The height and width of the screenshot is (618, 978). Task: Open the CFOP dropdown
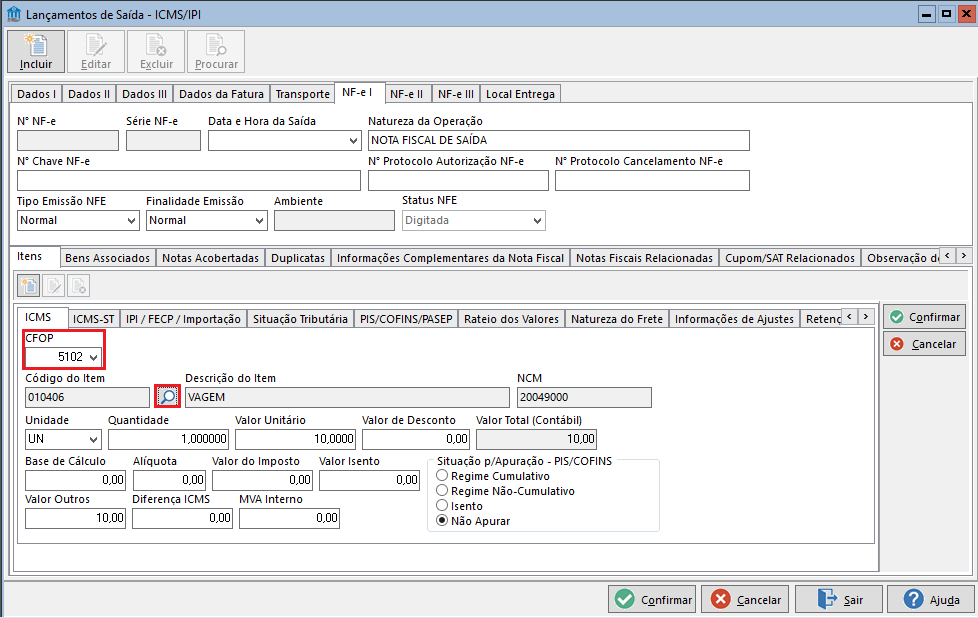click(x=94, y=357)
